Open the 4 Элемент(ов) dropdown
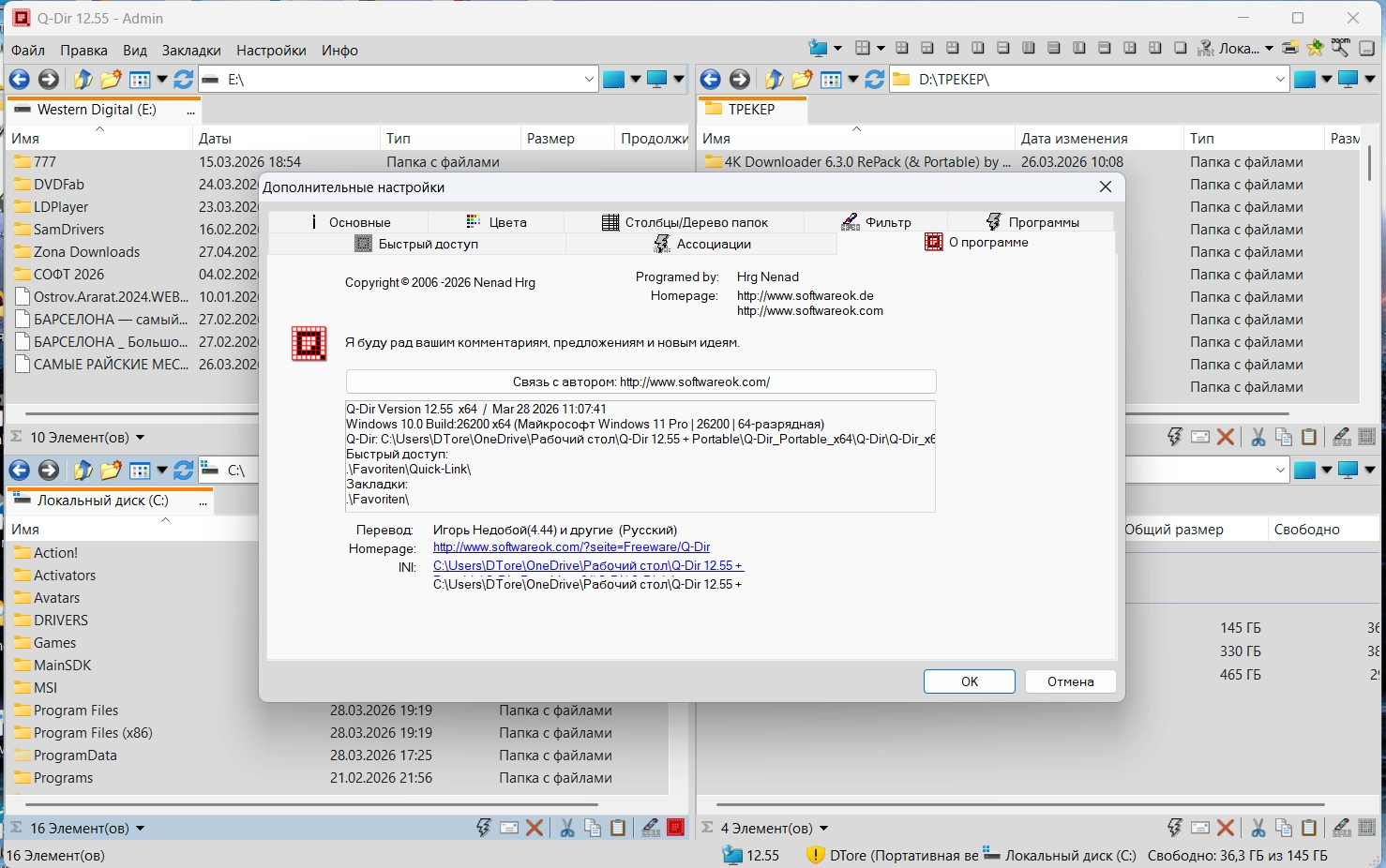This screenshot has width=1386, height=868. 823,829
